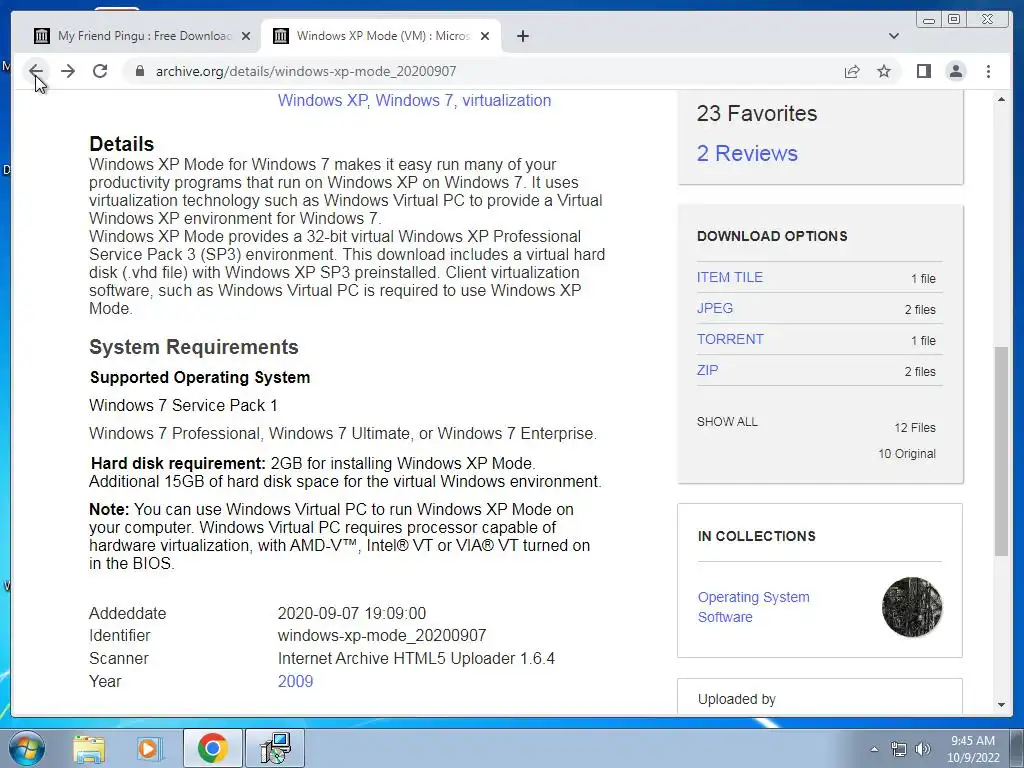Viewport: 1024px width, 768px height.
Task: Click the page scrollbar up arrow
Action: (1001, 99)
